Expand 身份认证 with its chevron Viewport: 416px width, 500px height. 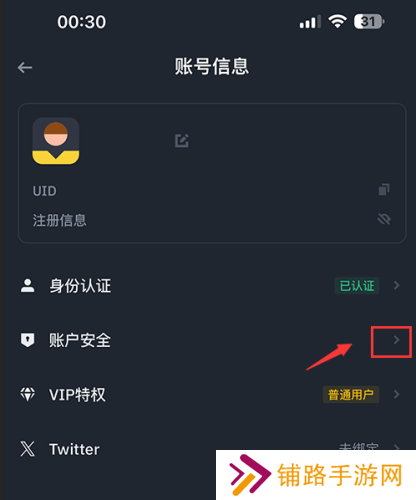[396, 286]
